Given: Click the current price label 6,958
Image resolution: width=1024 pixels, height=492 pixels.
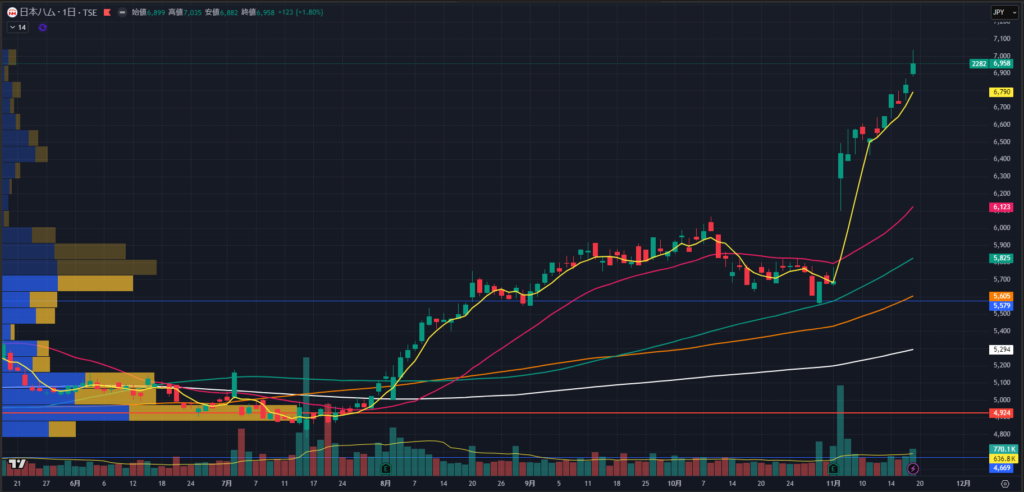Looking at the screenshot, I should (1001, 63).
